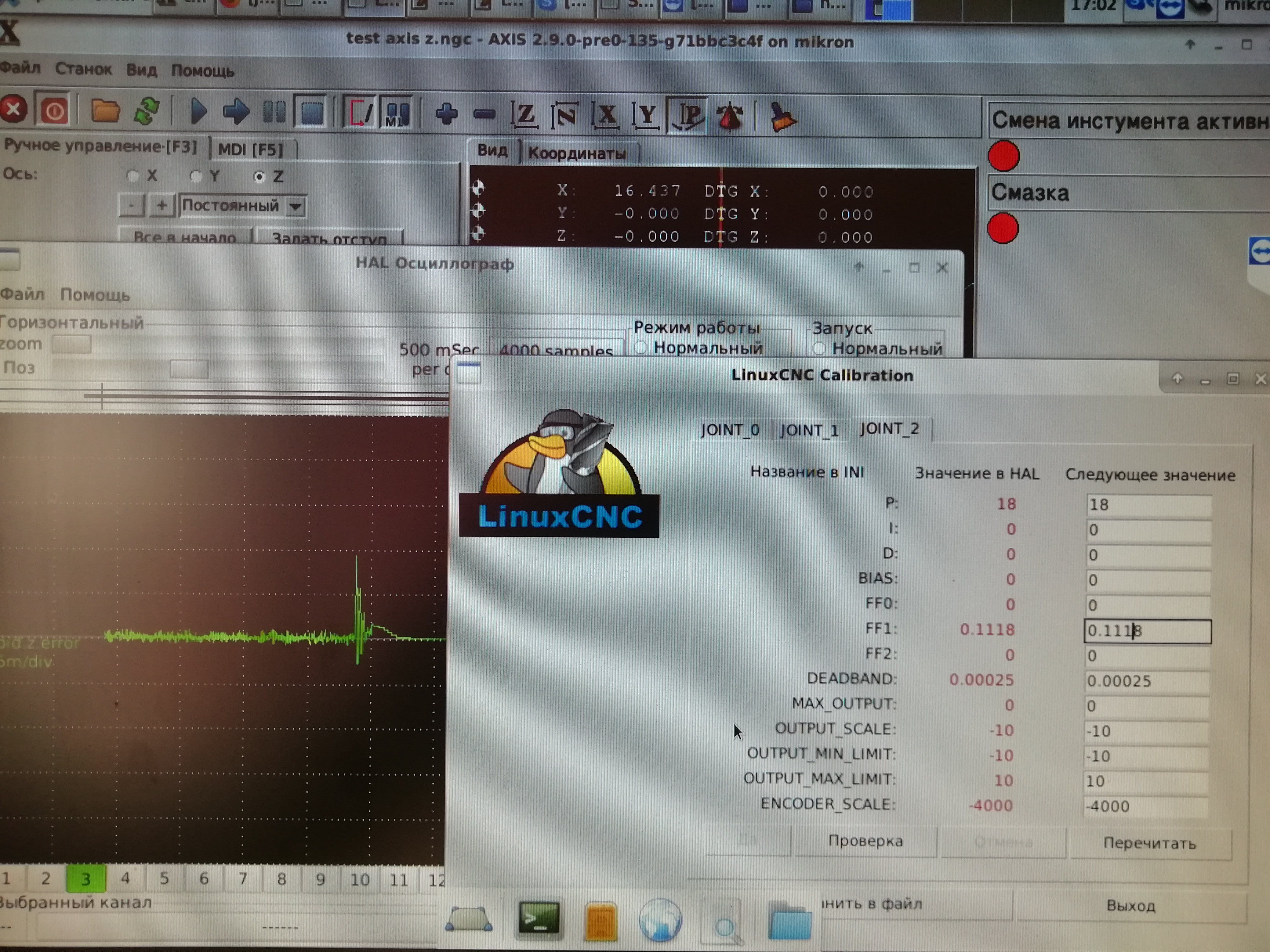This screenshot has width=1270, height=952.
Task: Open the Постоянный jog increment dropdown
Action: (x=295, y=207)
